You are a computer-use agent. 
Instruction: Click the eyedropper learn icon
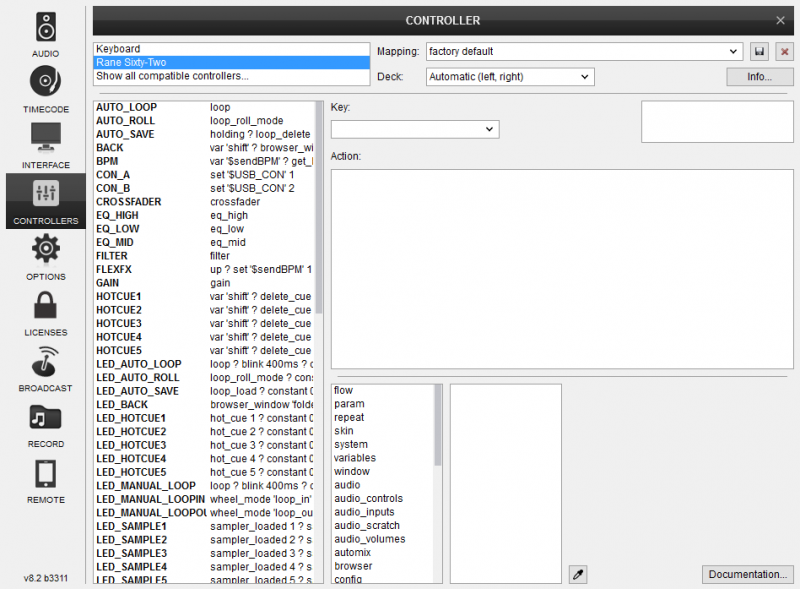pos(578,575)
